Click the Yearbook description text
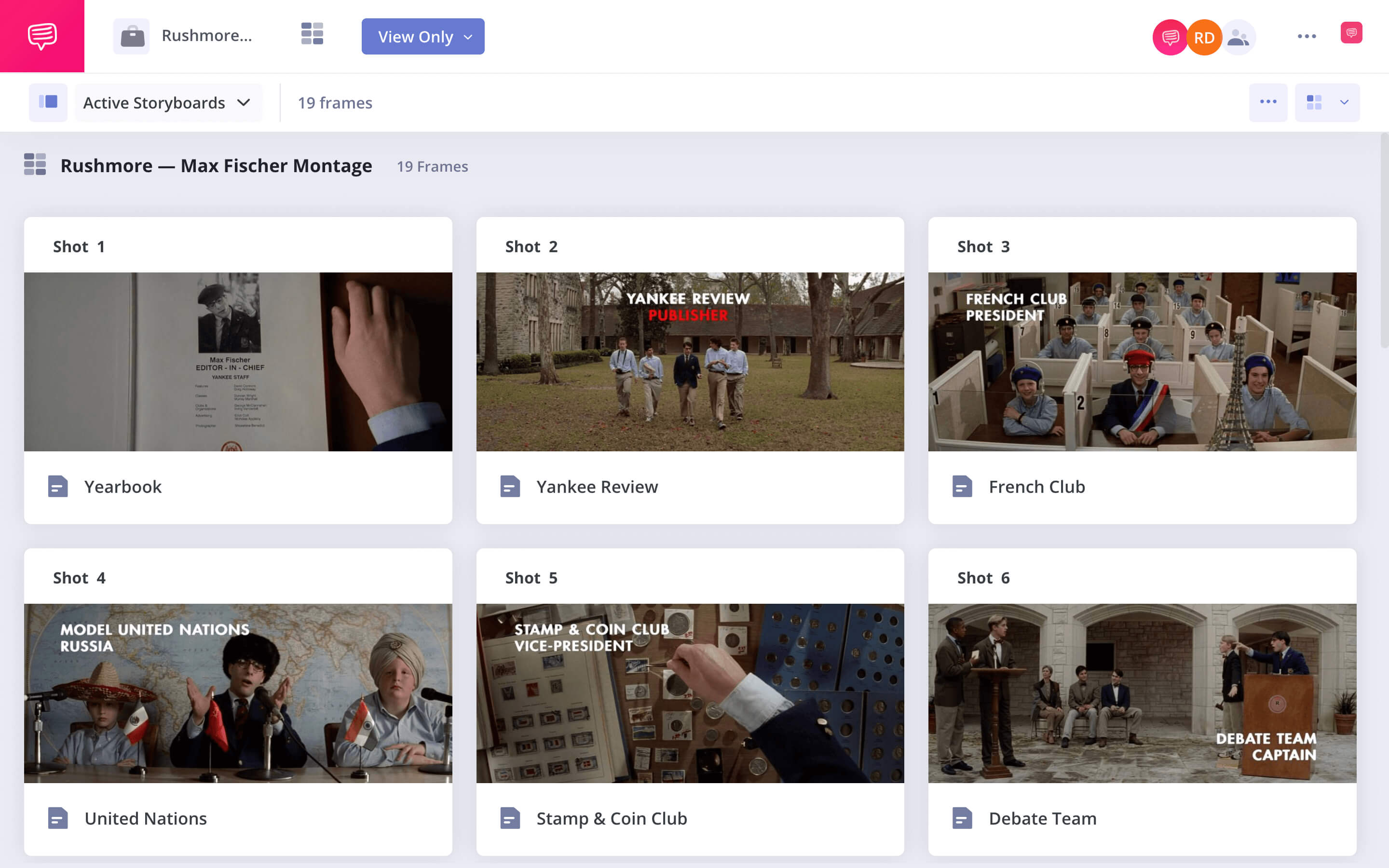1389x868 pixels. click(123, 487)
